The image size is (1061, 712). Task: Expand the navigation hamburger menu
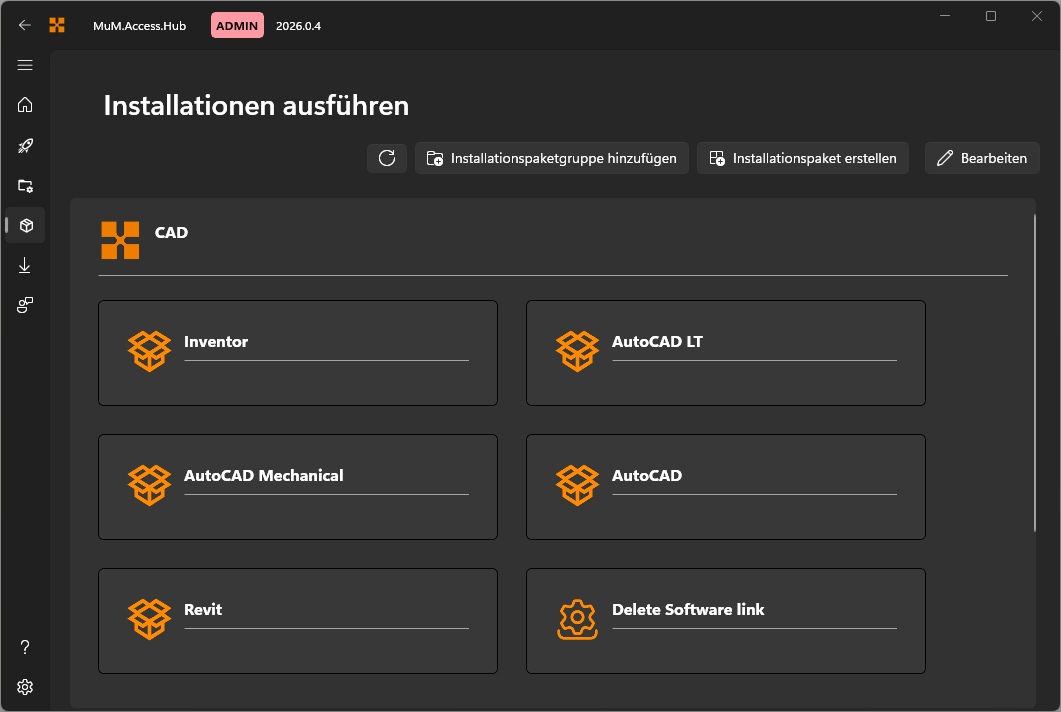pos(25,65)
